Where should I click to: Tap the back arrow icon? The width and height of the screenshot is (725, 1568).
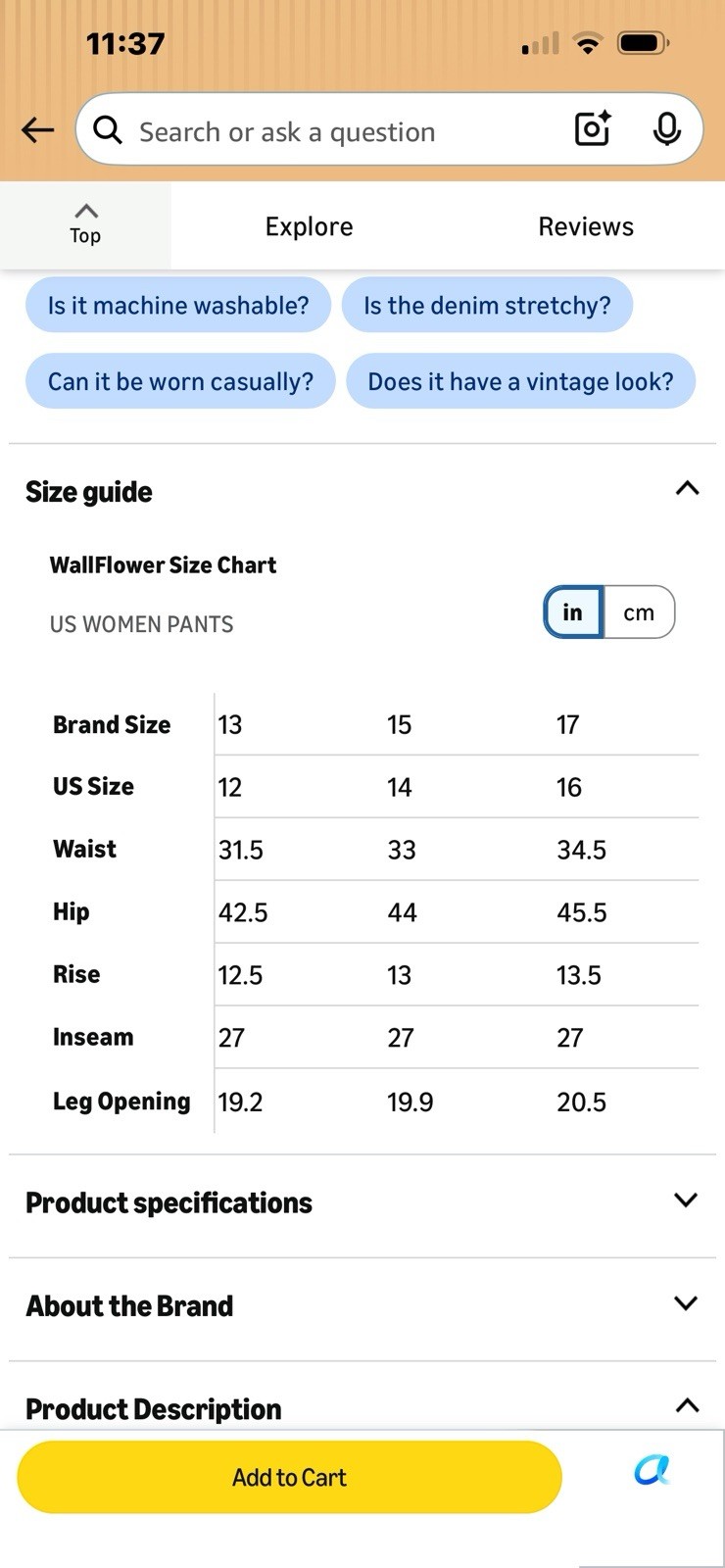[x=37, y=129]
